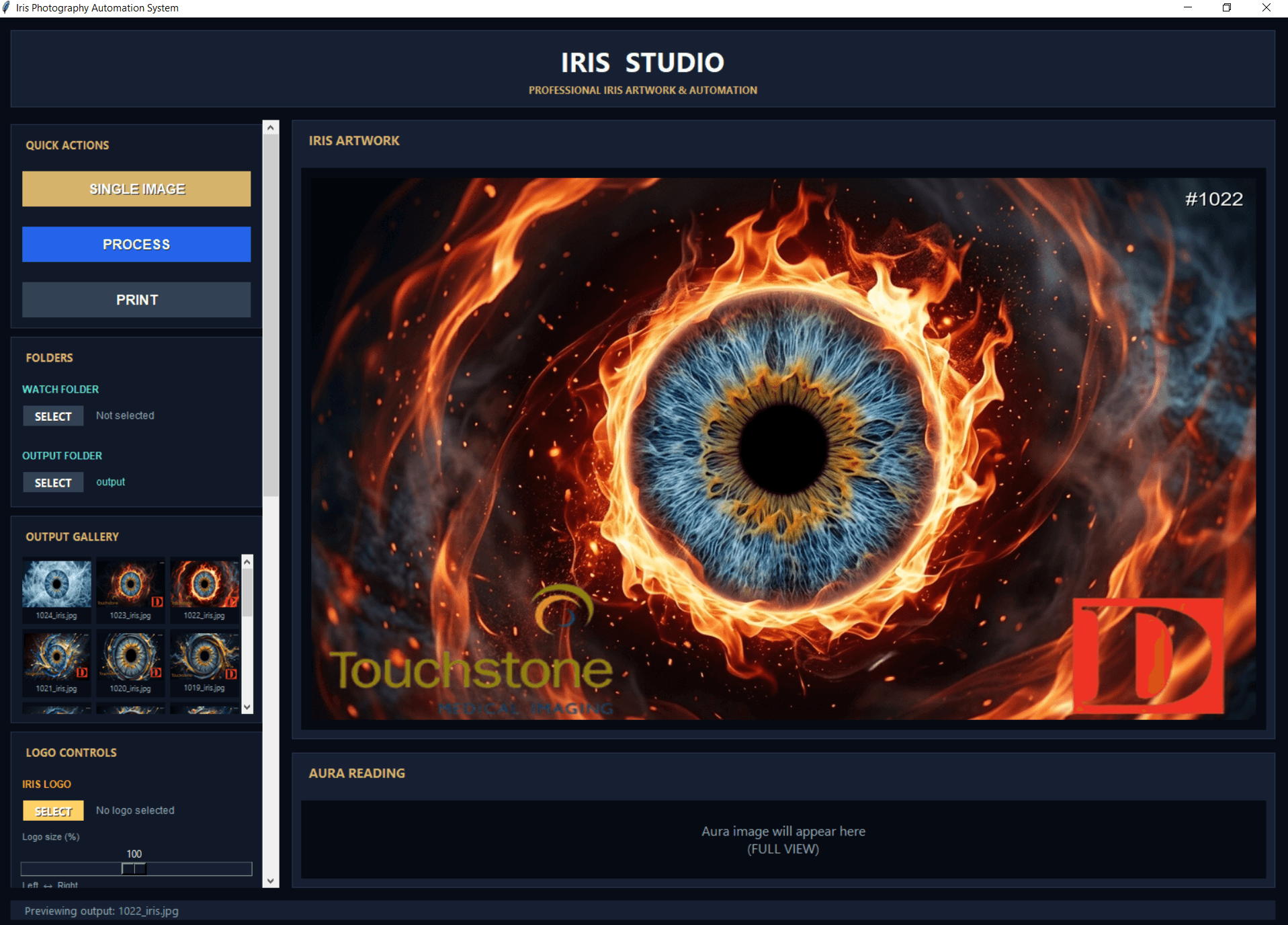Click the 'No logo selected' text
The image size is (1288, 925).
(x=135, y=810)
